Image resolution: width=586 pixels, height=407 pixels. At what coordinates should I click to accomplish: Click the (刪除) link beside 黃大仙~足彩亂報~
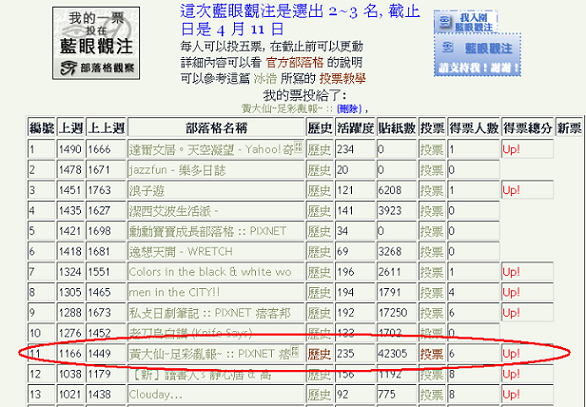point(349,109)
